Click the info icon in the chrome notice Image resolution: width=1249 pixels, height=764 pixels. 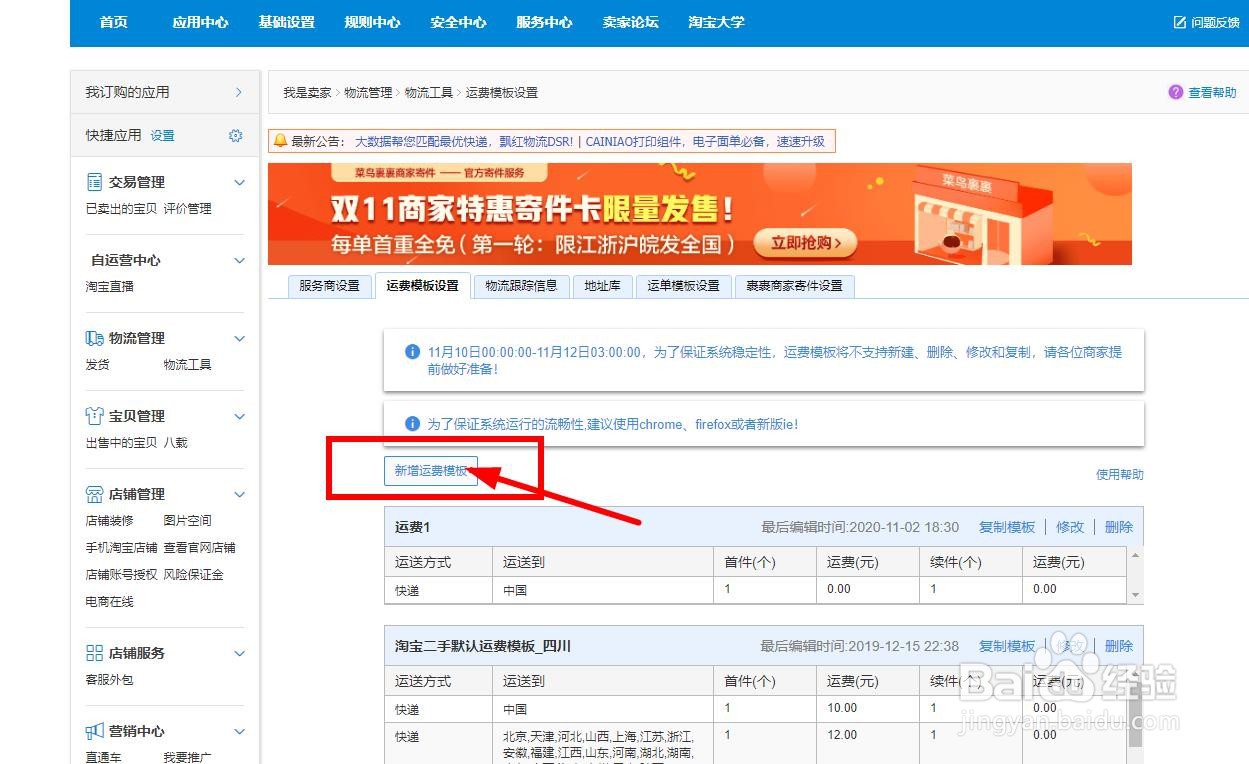pyautogui.click(x=412, y=424)
